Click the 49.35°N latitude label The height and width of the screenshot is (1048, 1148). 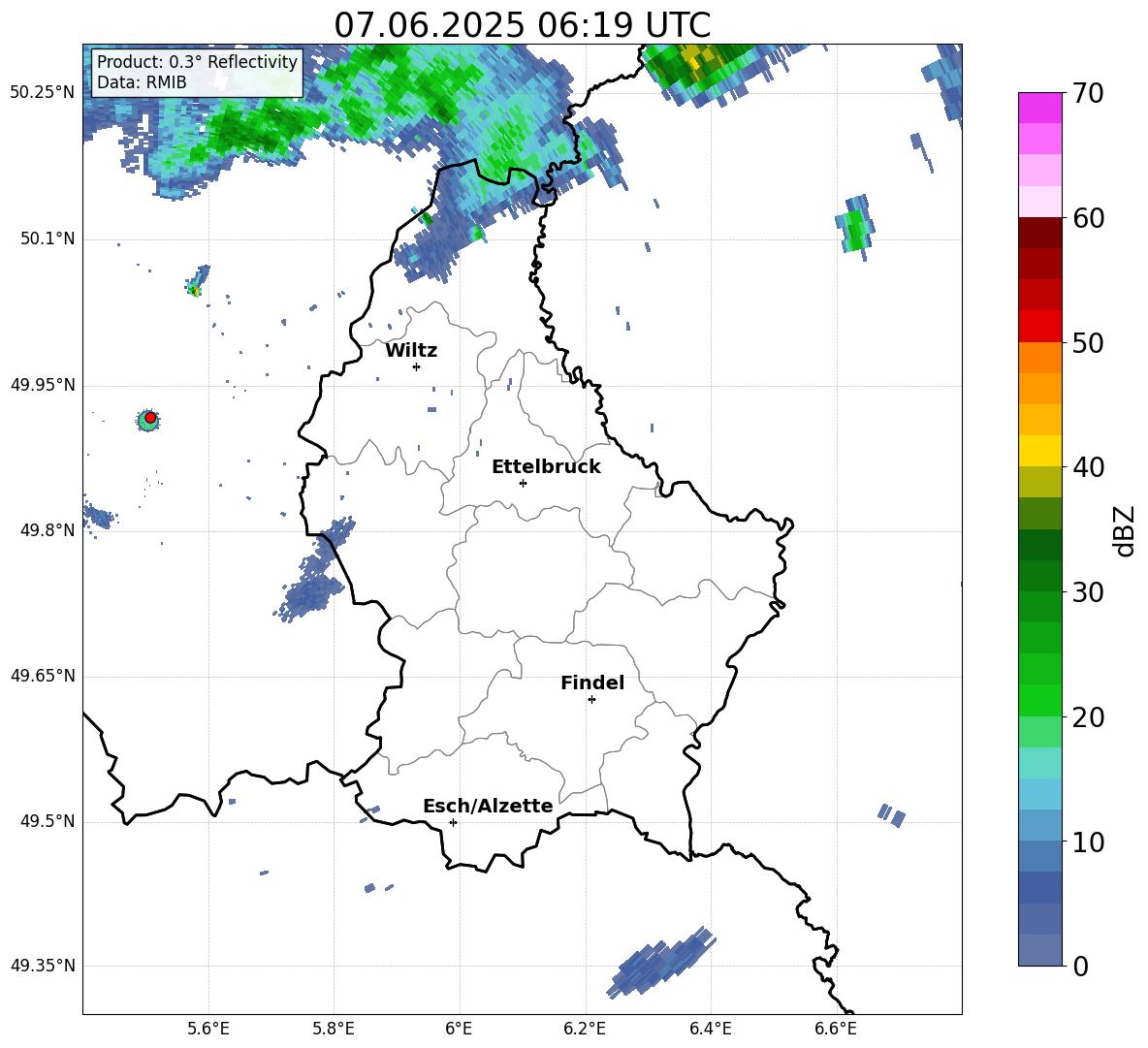pyautogui.click(x=43, y=966)
